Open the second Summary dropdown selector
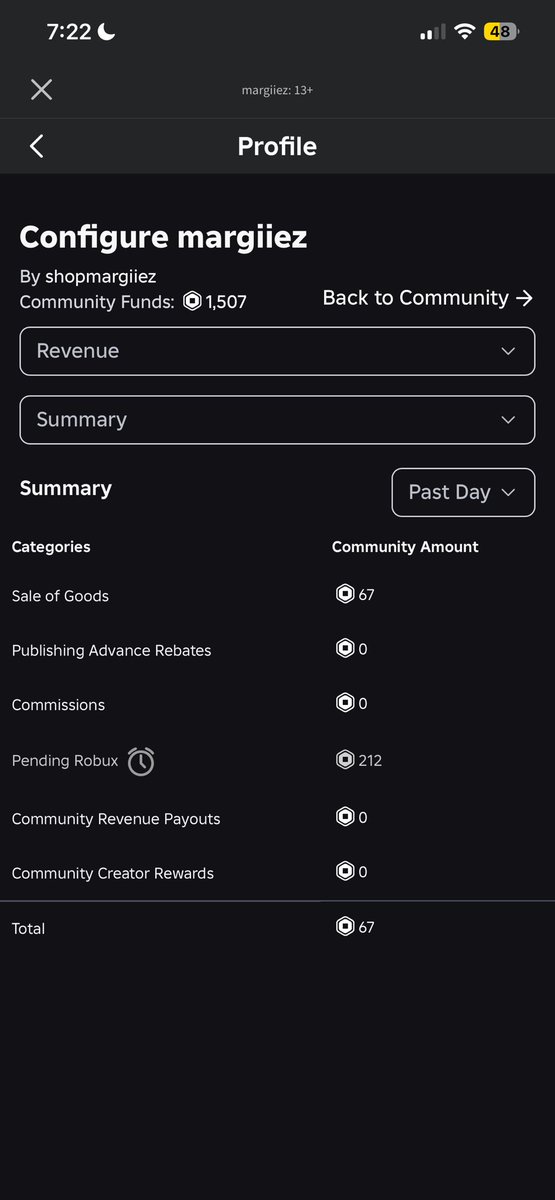555x1200 pixels. [x=277, y=420]
